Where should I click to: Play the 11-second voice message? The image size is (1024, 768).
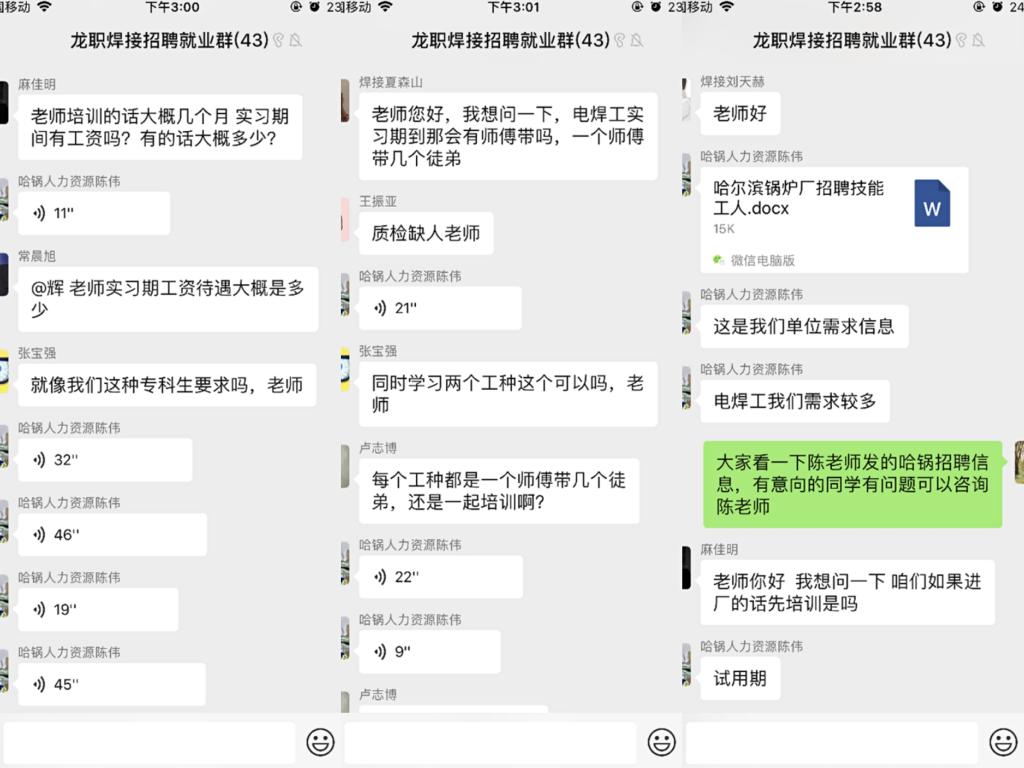tap(93, 213)
